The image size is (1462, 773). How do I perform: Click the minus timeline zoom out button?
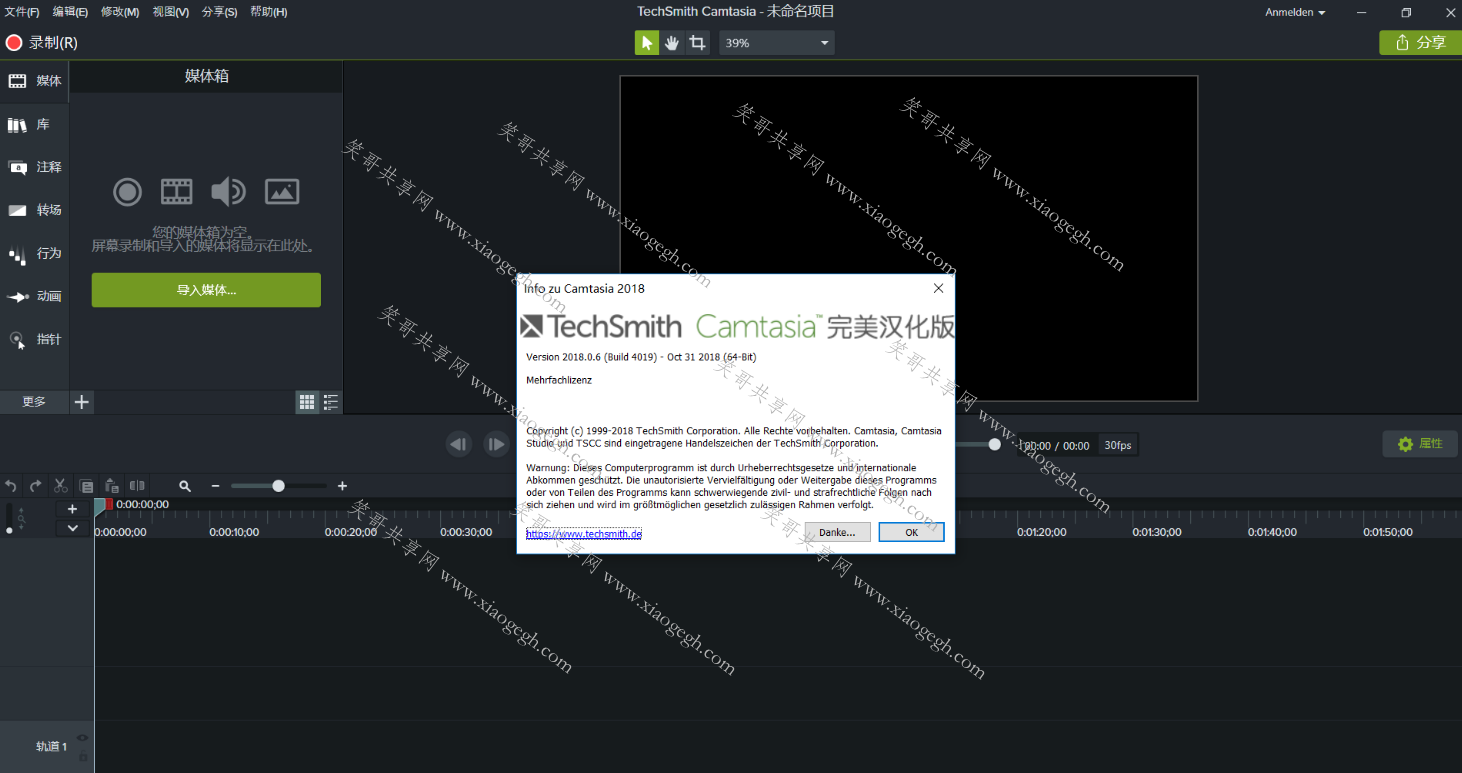215,486
